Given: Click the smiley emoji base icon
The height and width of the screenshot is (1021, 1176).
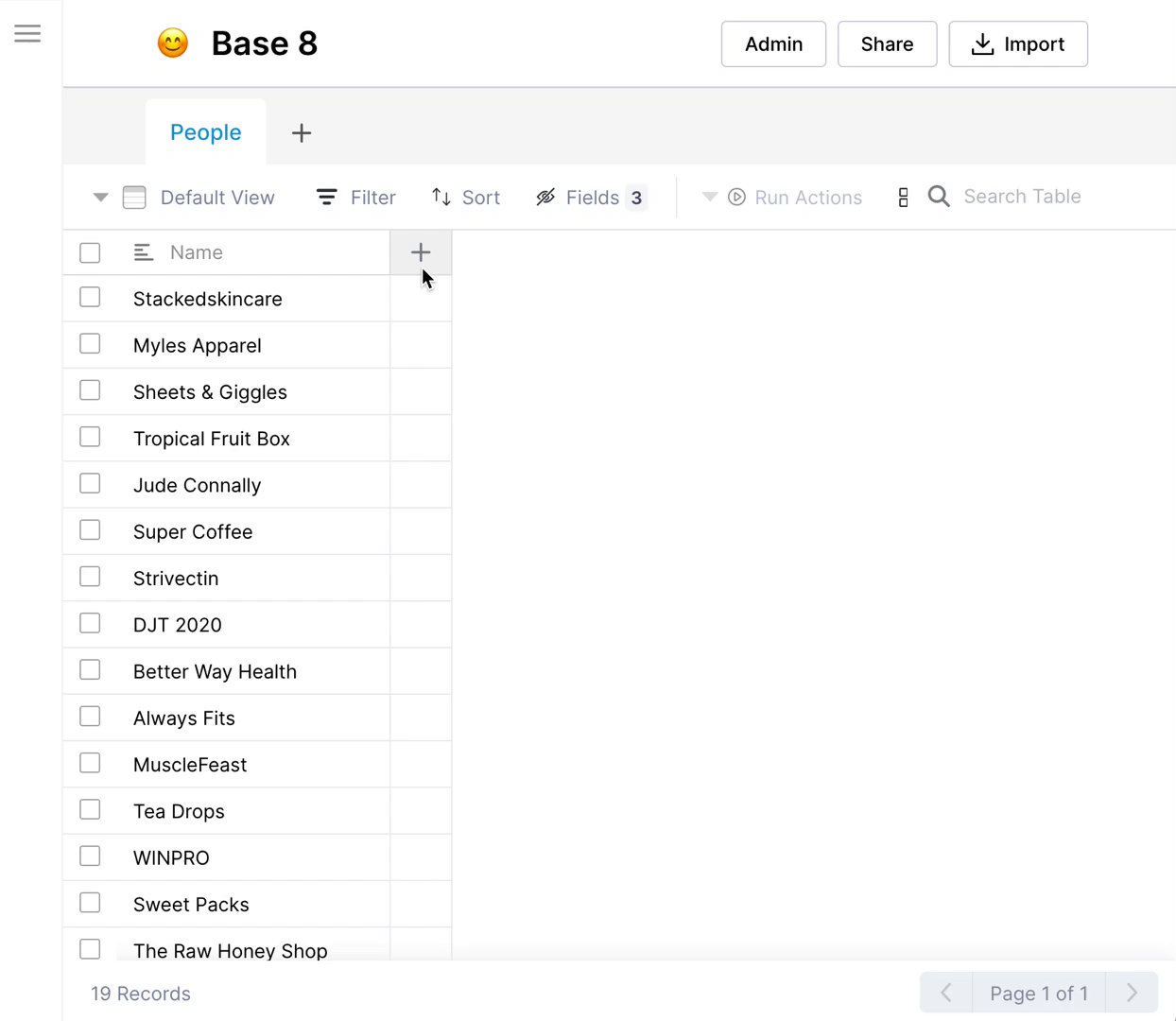Looking at the screenshot, I should (173, 43).
